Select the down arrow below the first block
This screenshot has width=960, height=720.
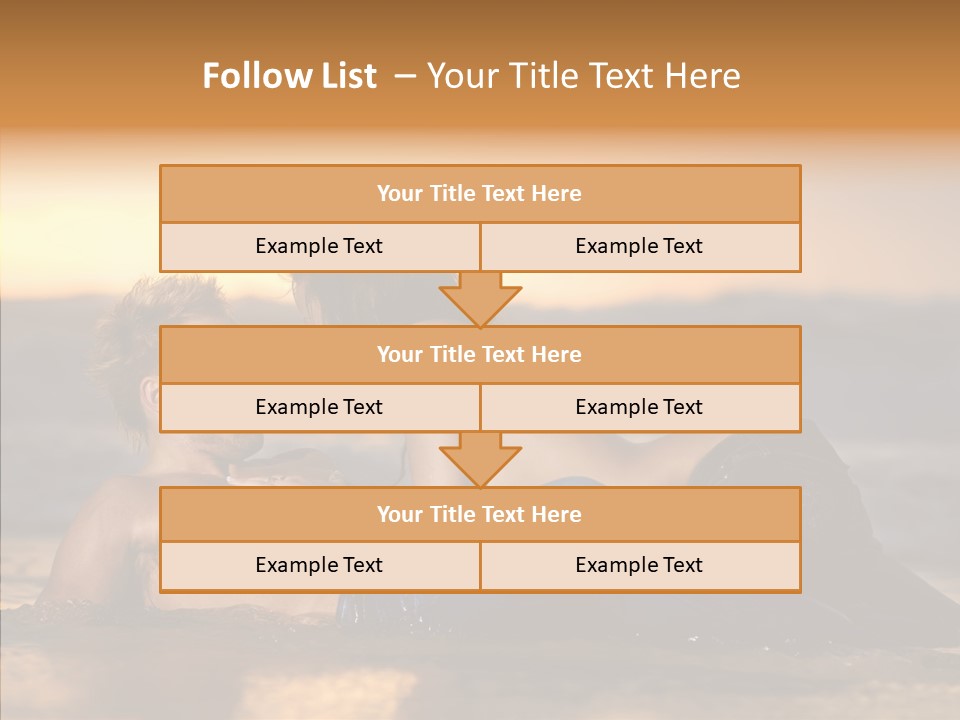[480, 298]
